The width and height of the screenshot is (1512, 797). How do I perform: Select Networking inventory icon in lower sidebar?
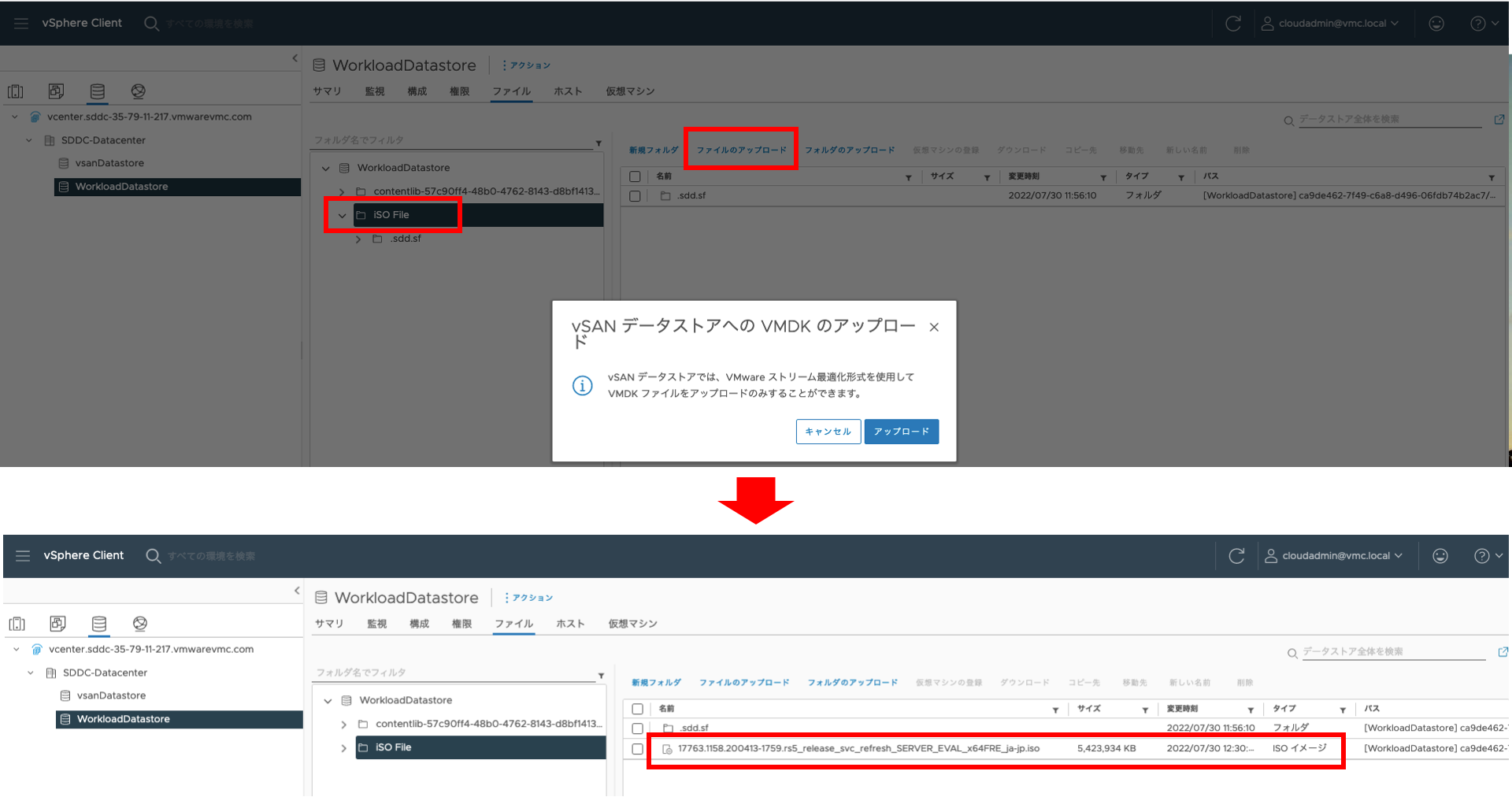pos(139,624)
